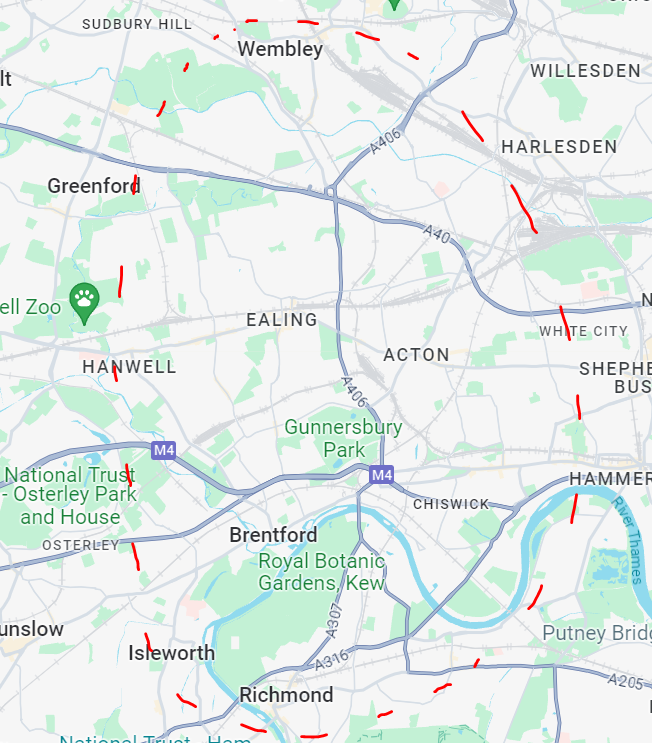Select the Greenford place label
Image resolution: width=652 pixels, height=743 pixels.
[x=94, y=186]
